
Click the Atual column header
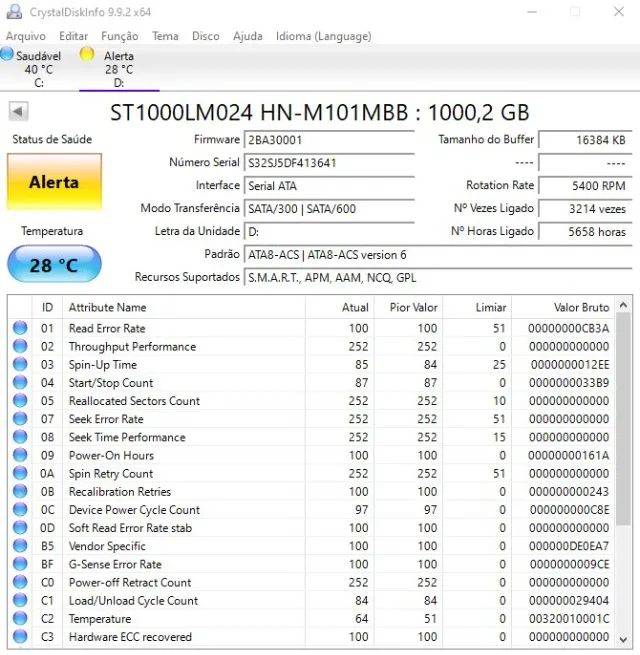(x=340, y=307)
